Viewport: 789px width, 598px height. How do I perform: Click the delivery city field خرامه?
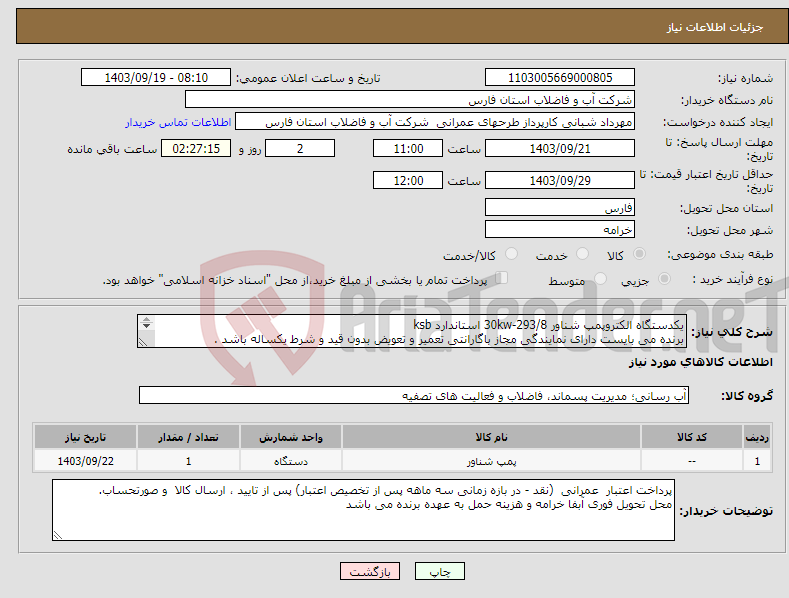pyautogui.click(x=560, y=230)
